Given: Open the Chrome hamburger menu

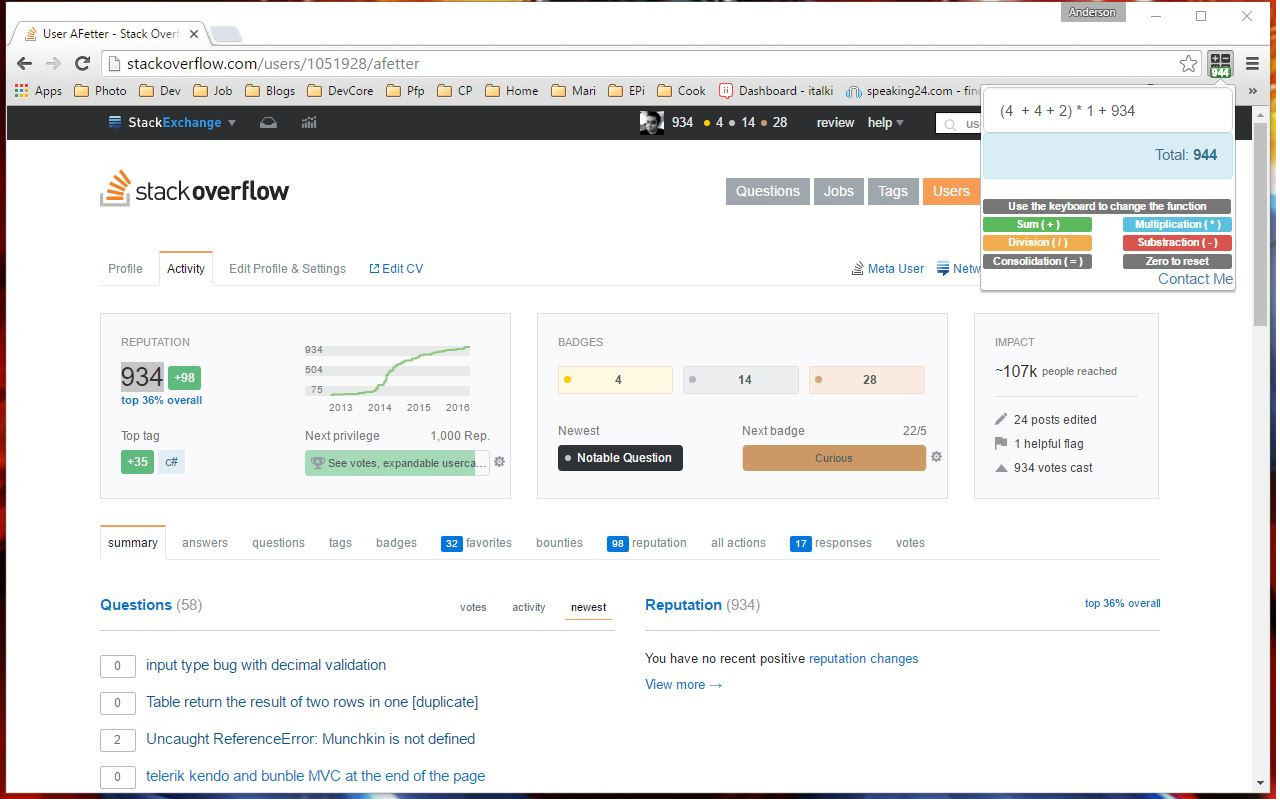Looking at the screenshot, I should point(1252,63).
